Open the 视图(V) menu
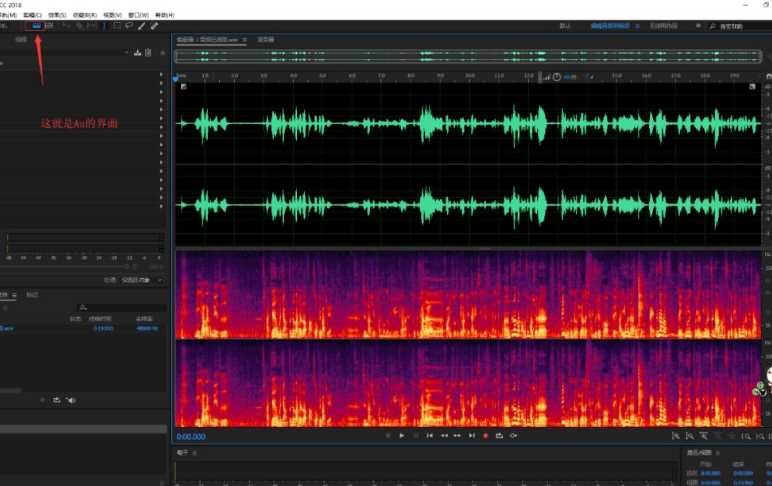Image resolution: width=772 pixels, height=486 pixels. pos(112,15)
